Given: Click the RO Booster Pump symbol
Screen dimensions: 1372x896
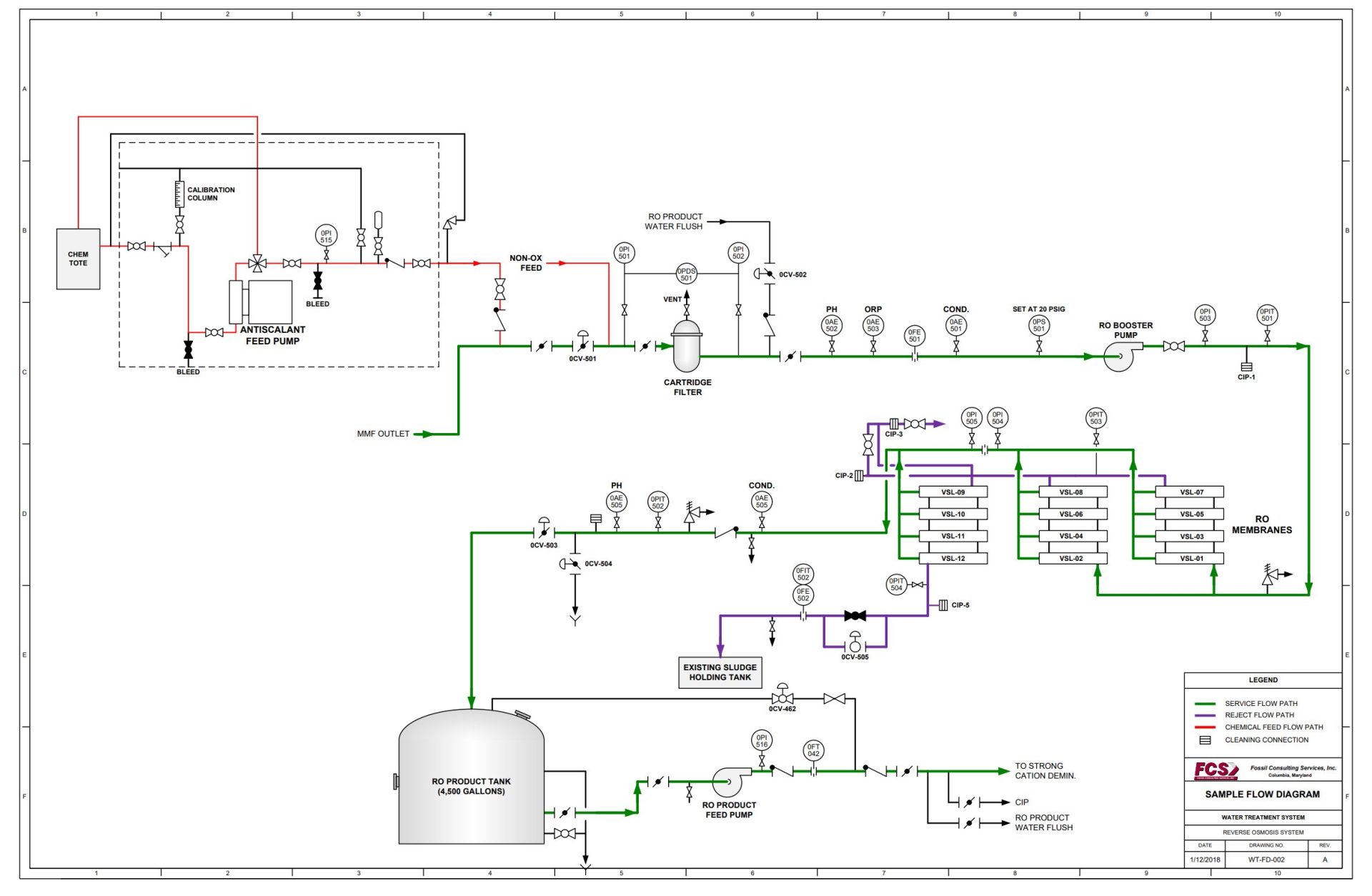Looking at the screenshot, I should pyautogui.click(x=1122, y=356).
